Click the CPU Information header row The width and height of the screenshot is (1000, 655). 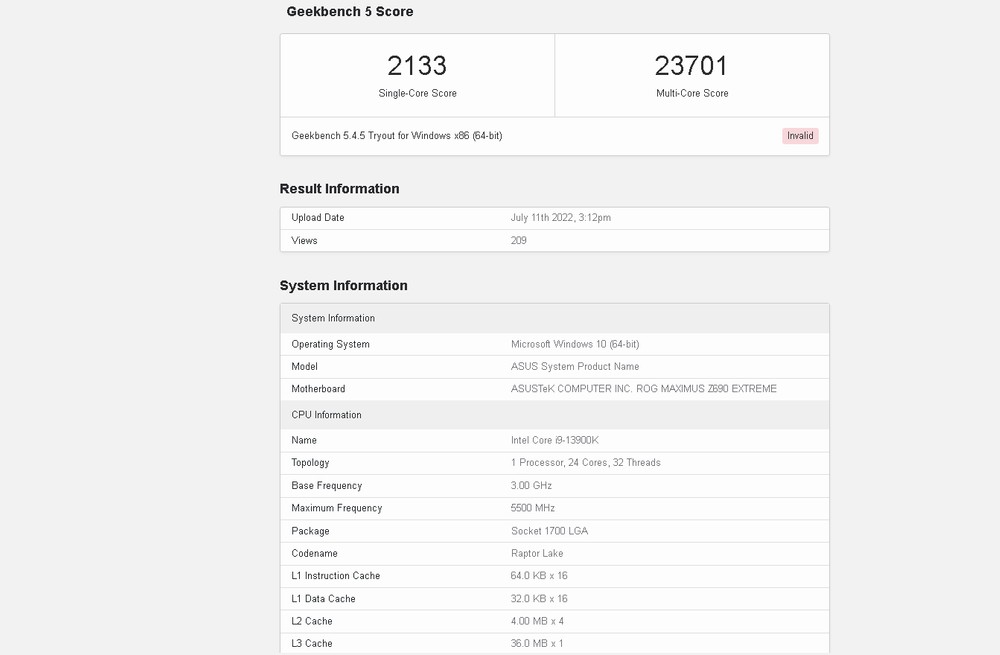[x=555, y=415]
